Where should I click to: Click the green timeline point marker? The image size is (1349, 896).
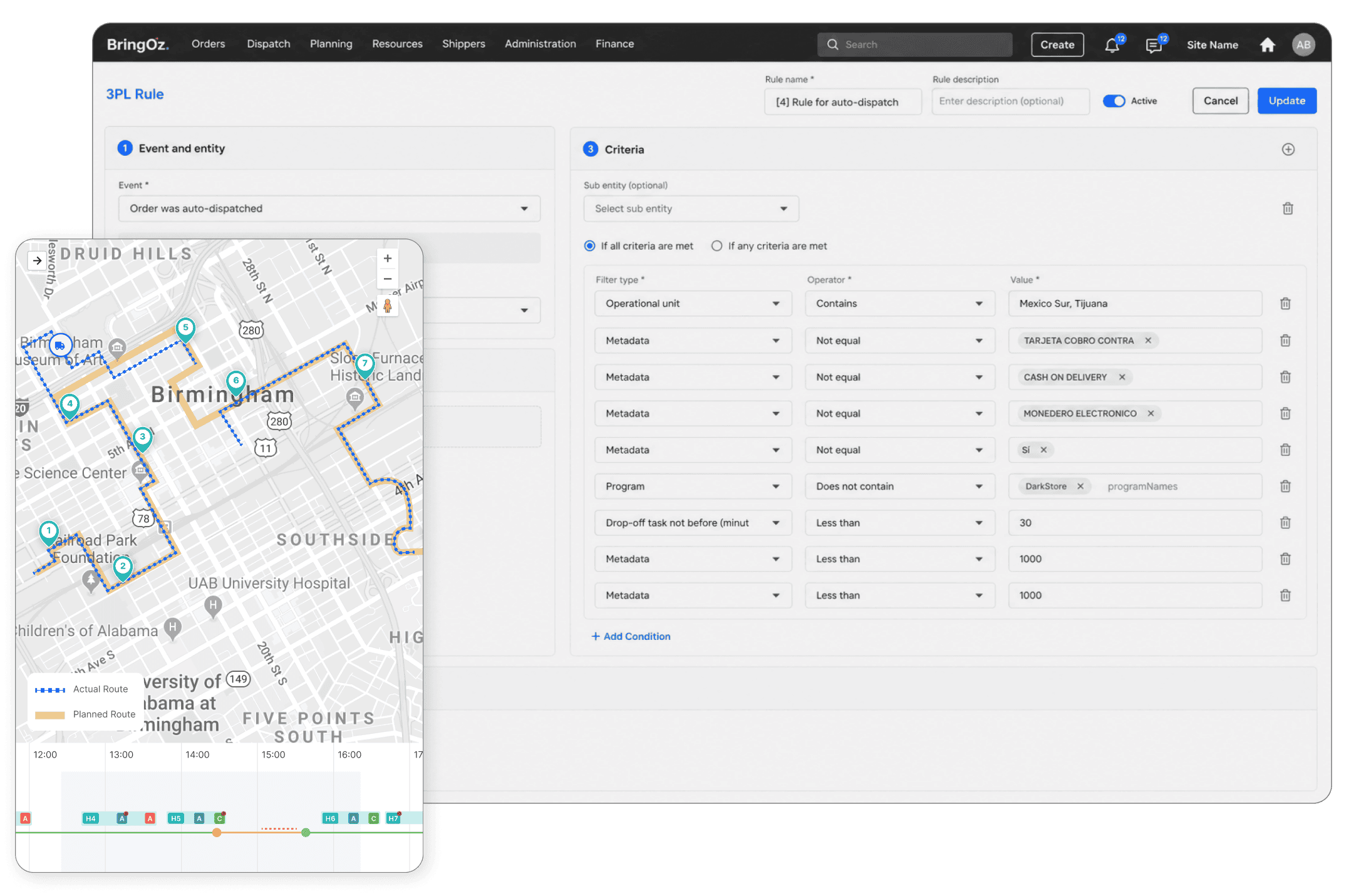(306, 832)
